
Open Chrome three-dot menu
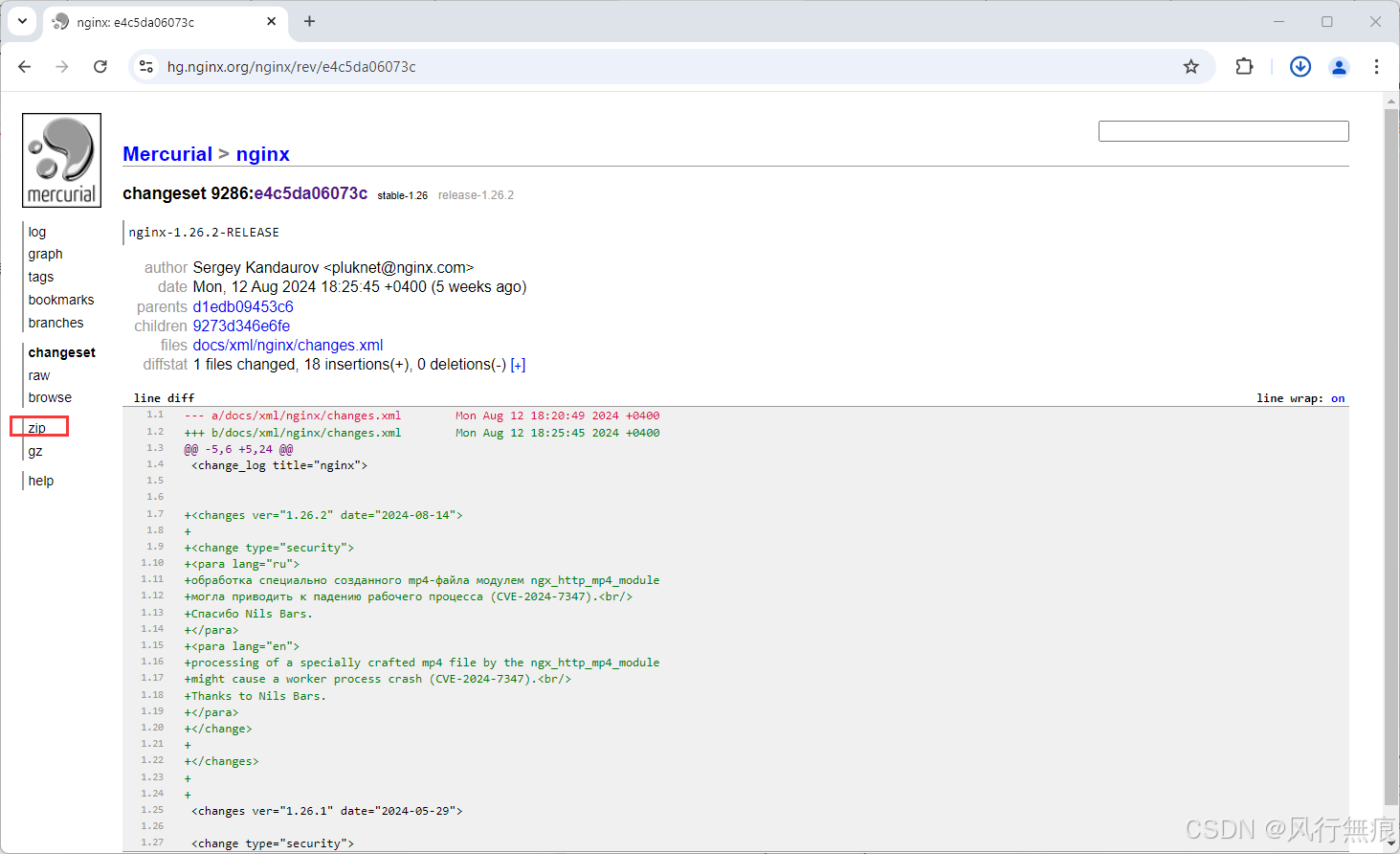tap(1376, 66)
